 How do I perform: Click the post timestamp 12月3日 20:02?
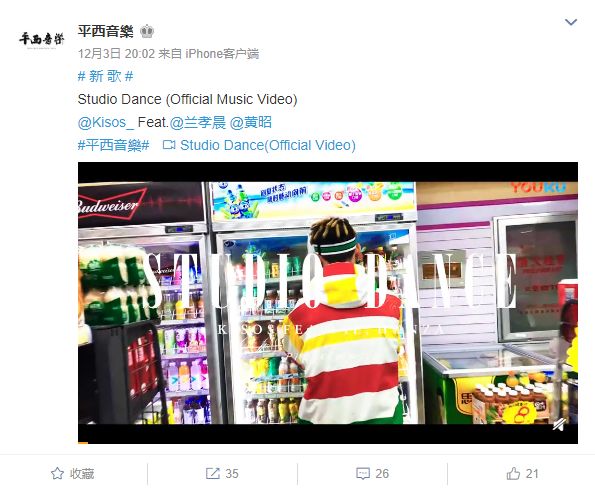pyautogui.click(x=116, y=53)
